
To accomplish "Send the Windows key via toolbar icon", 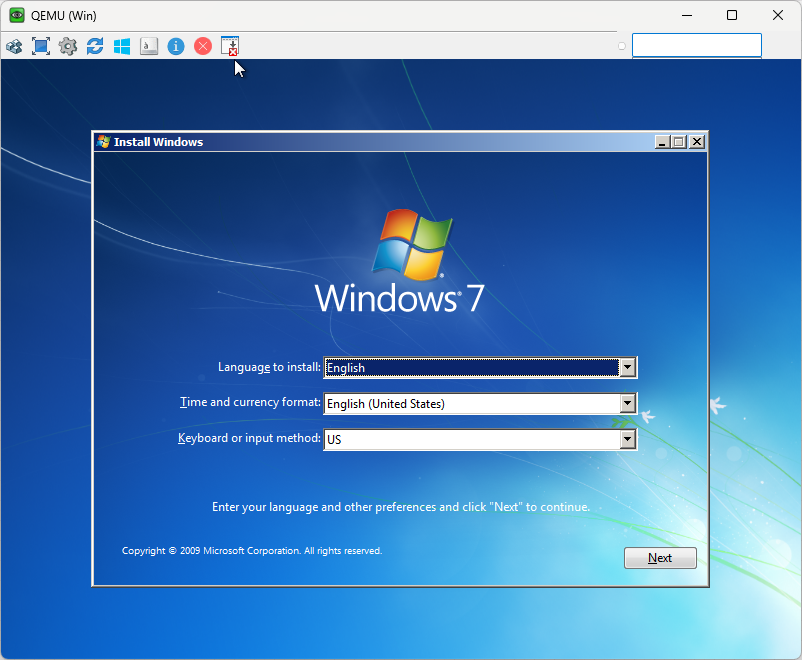I will [x=122, y=46].
